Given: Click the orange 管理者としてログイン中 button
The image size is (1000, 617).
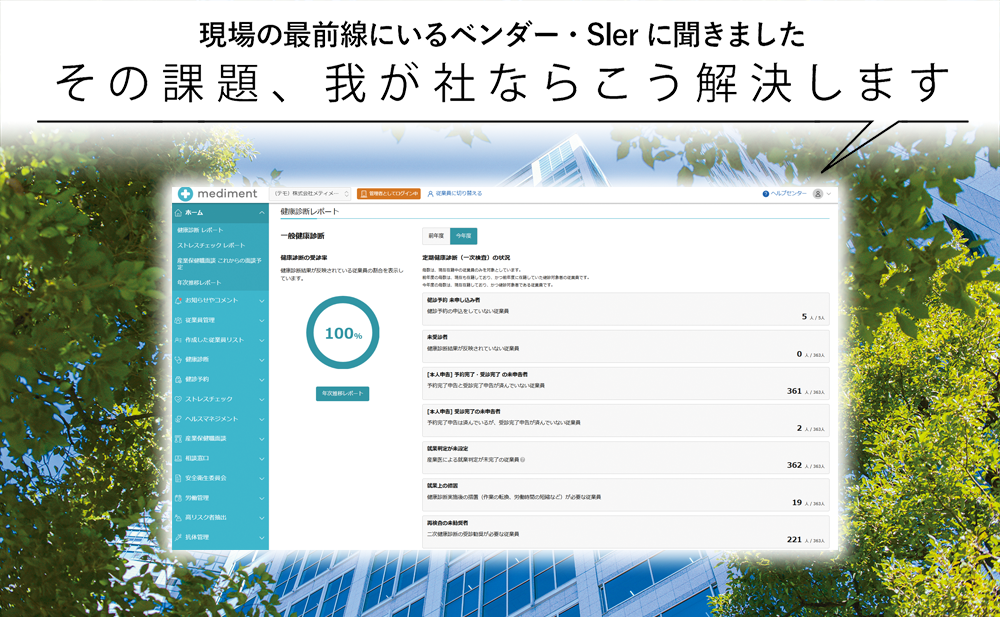Looking at the screenshot, I should click(x=388, y=193).
